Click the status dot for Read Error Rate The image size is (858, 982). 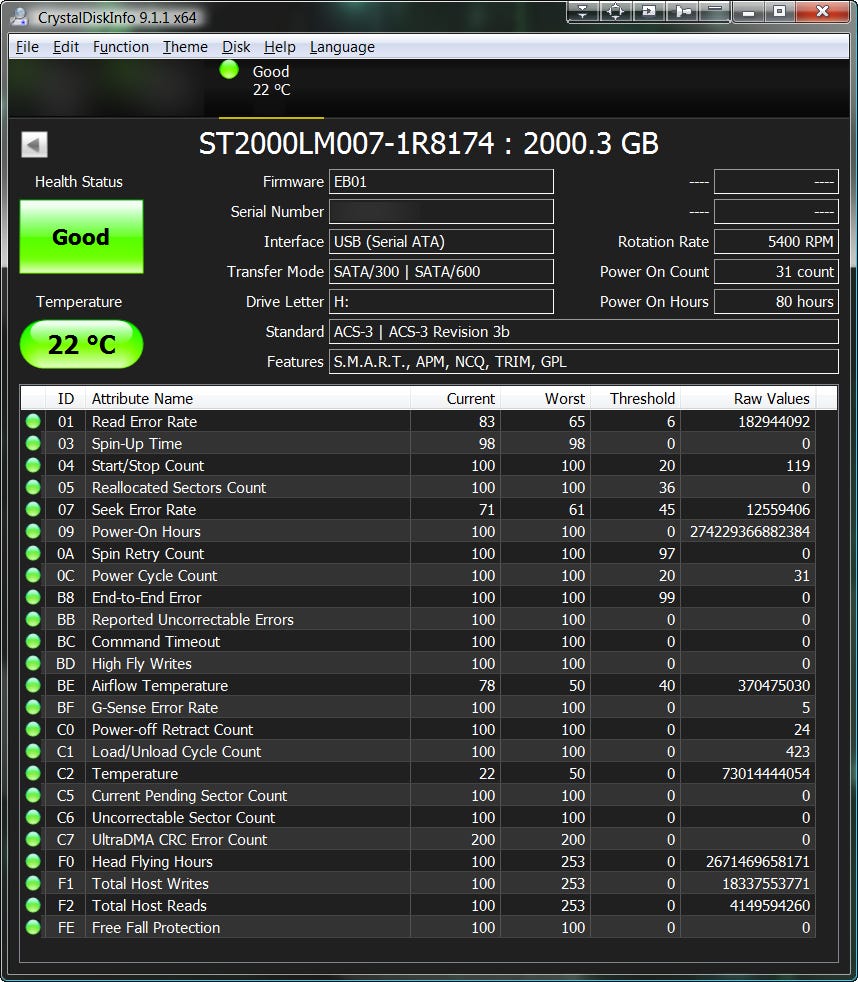pos(33,422)
